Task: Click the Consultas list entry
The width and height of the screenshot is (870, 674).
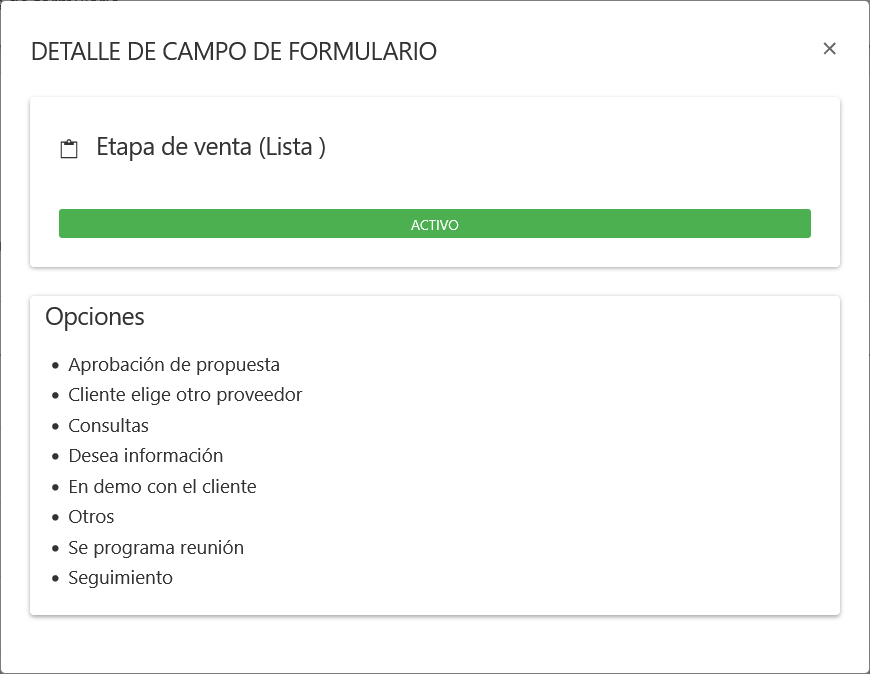Action: 108,425
